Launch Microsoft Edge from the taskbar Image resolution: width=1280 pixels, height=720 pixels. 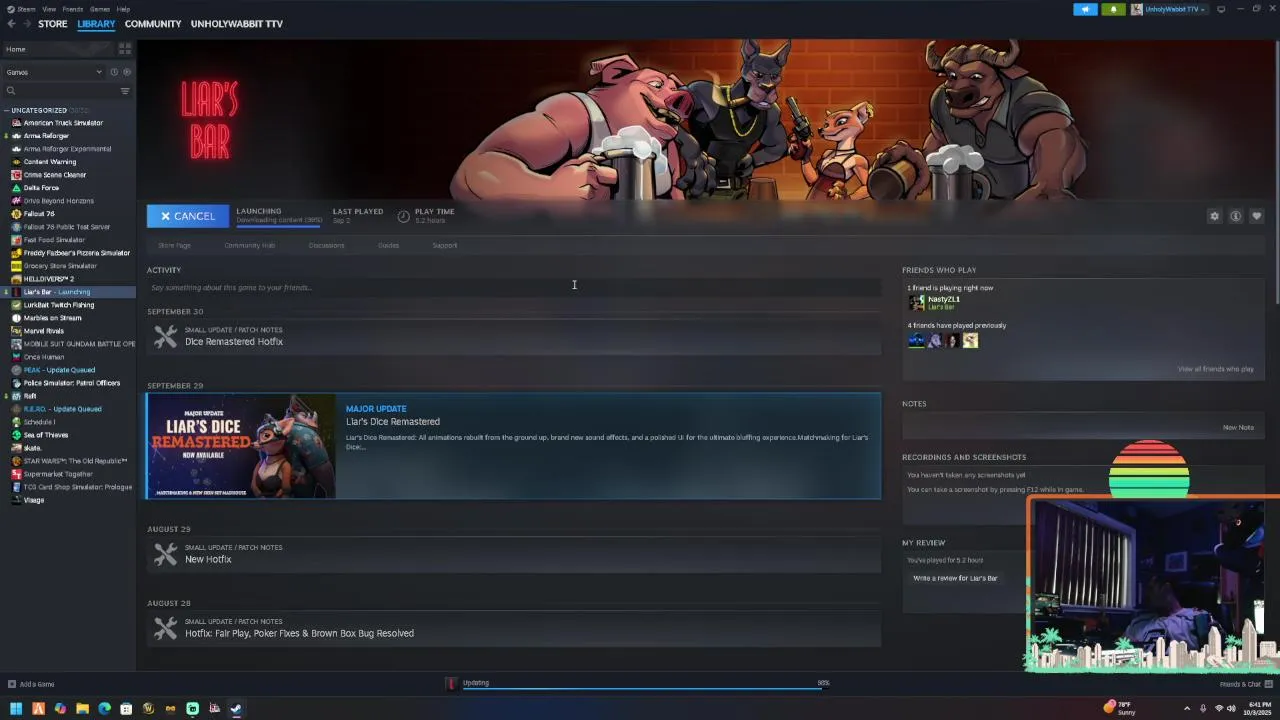104,709
